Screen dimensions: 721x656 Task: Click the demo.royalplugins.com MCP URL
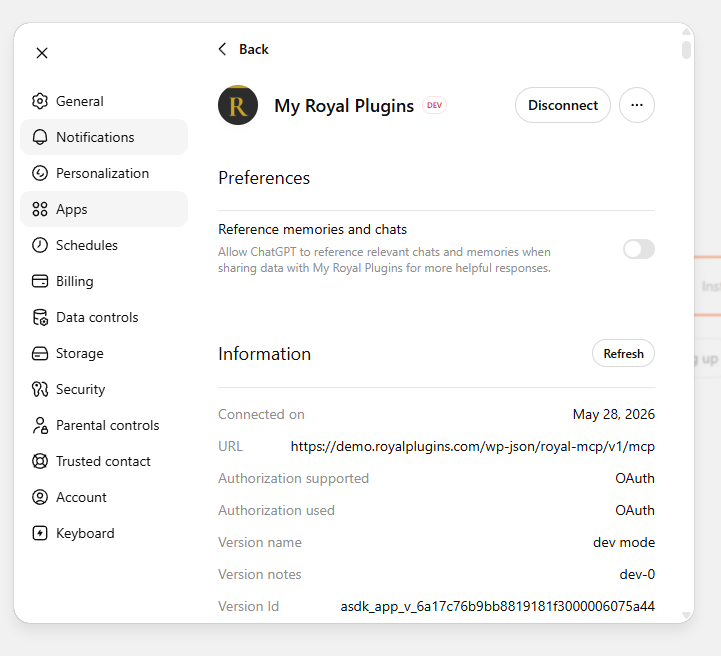click(473, 446)
